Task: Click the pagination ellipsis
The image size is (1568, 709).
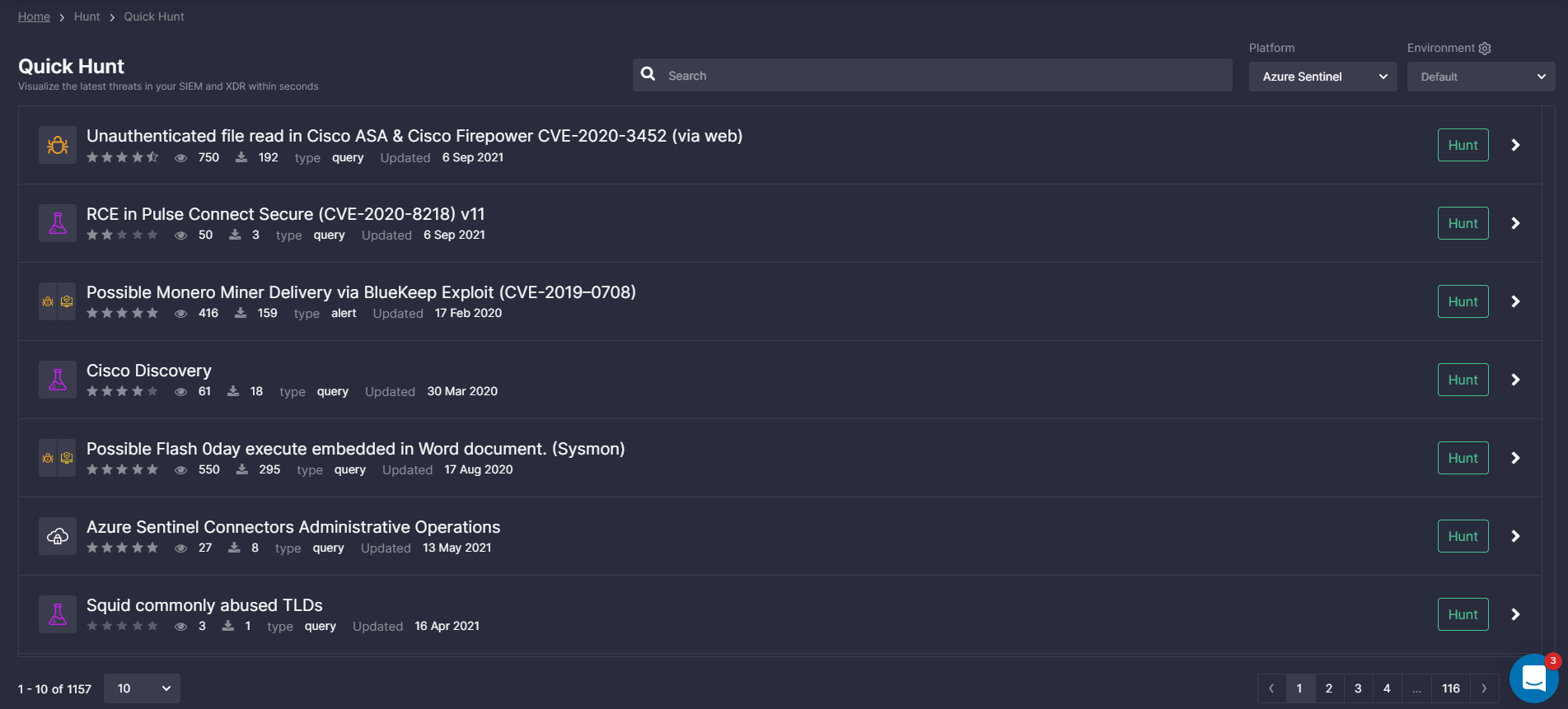Action: (1416, 688)
